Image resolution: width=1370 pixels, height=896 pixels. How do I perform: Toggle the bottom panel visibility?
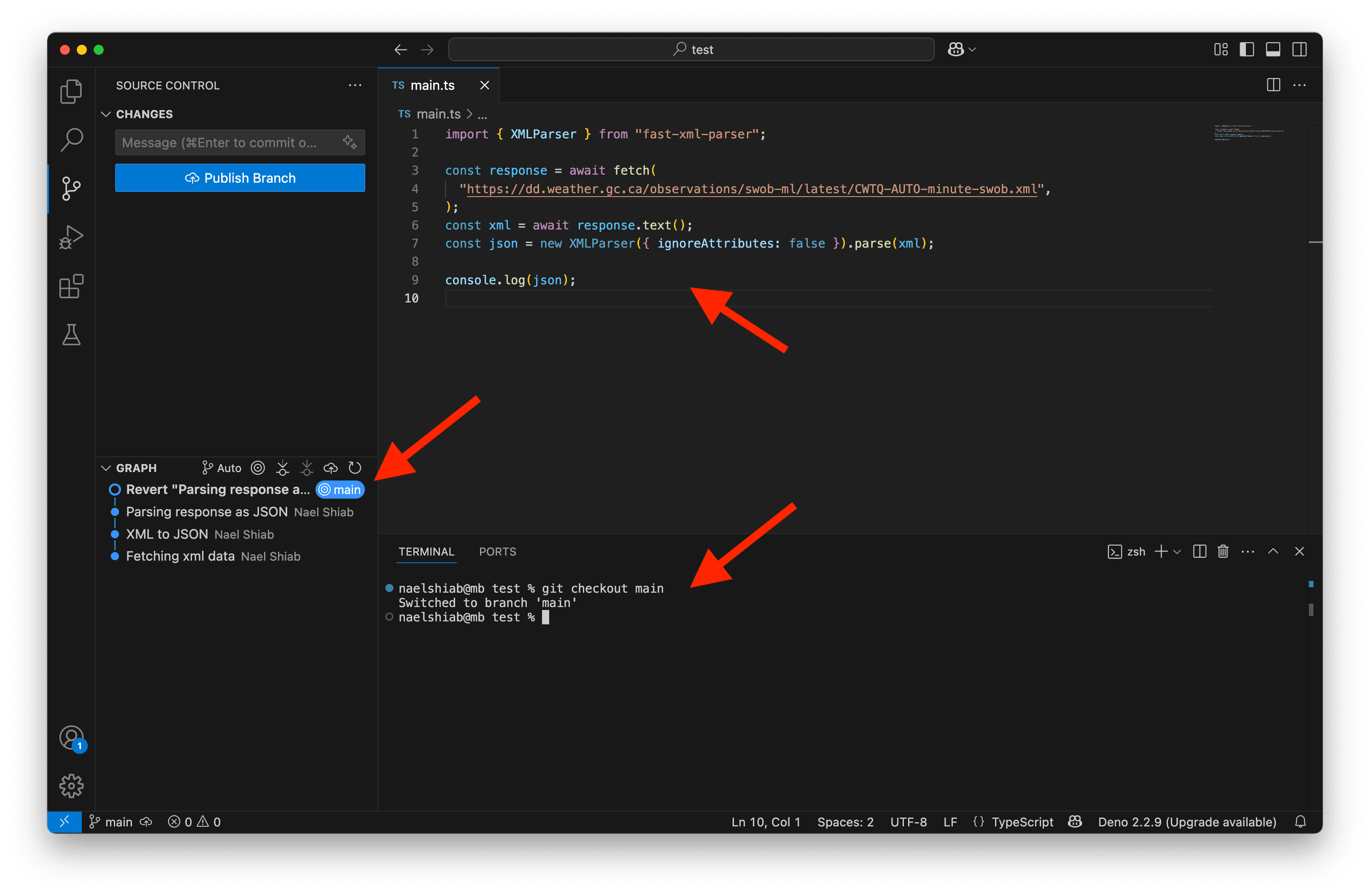point(1273,49)
